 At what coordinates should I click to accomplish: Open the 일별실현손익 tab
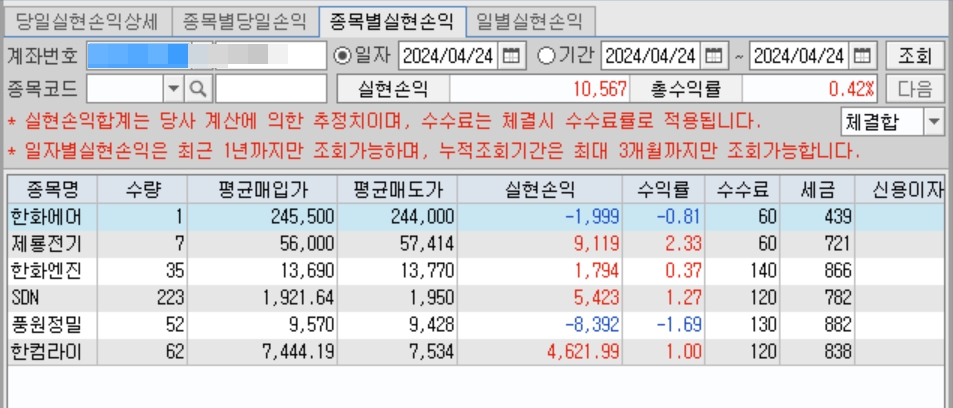(530, 22)
